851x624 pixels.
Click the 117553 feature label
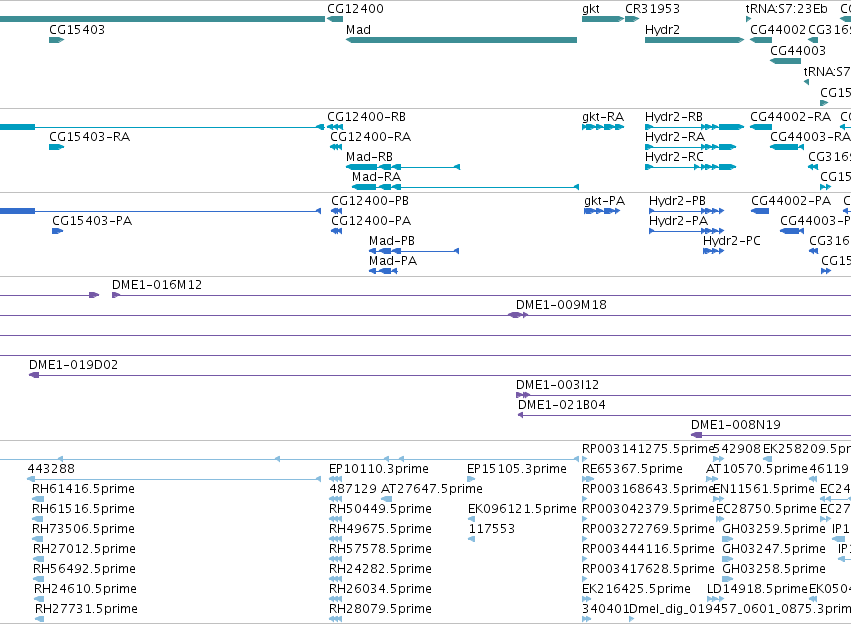click(492, 529)
